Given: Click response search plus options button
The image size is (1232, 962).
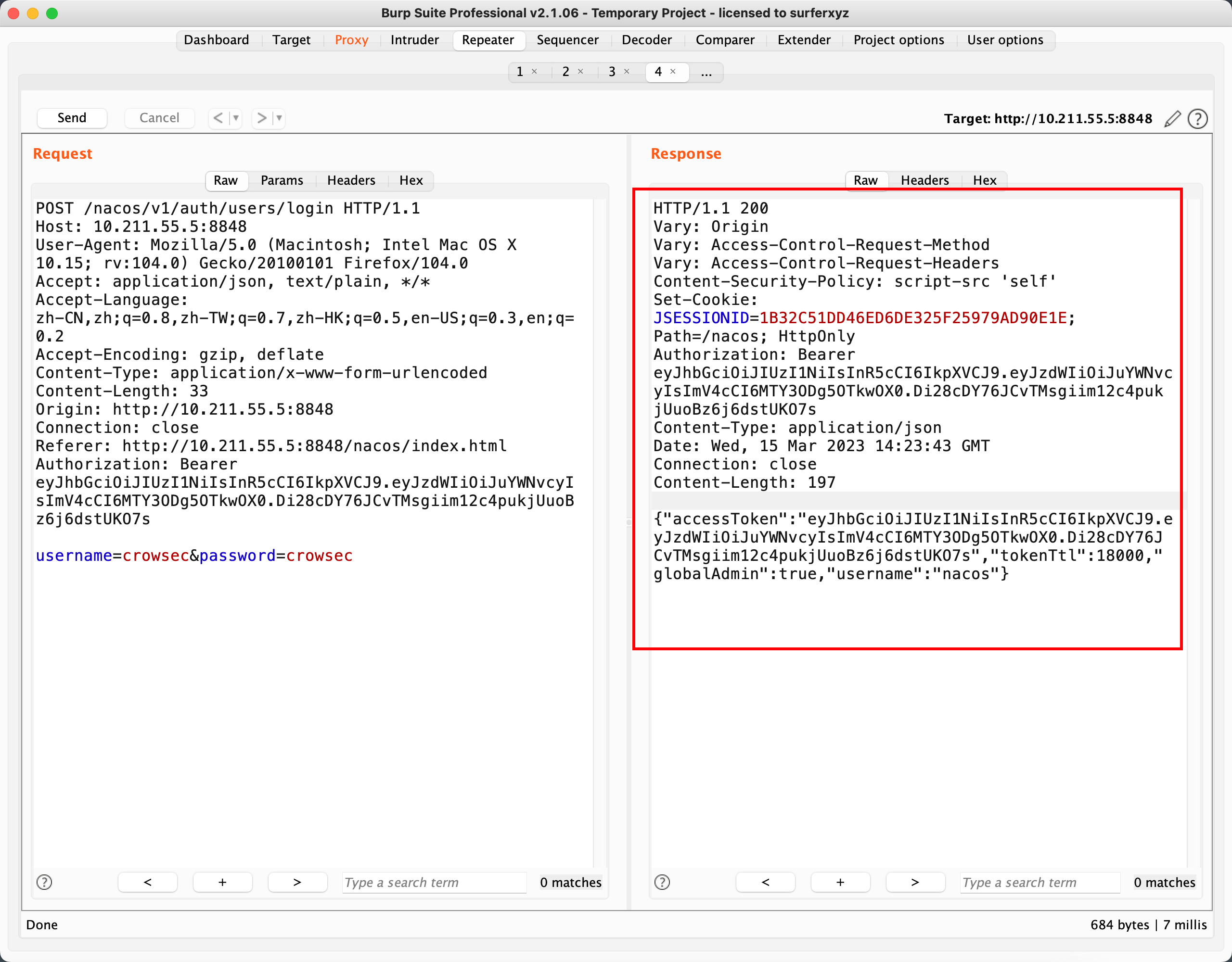Looking at the screenshot, I should [841, 882].
